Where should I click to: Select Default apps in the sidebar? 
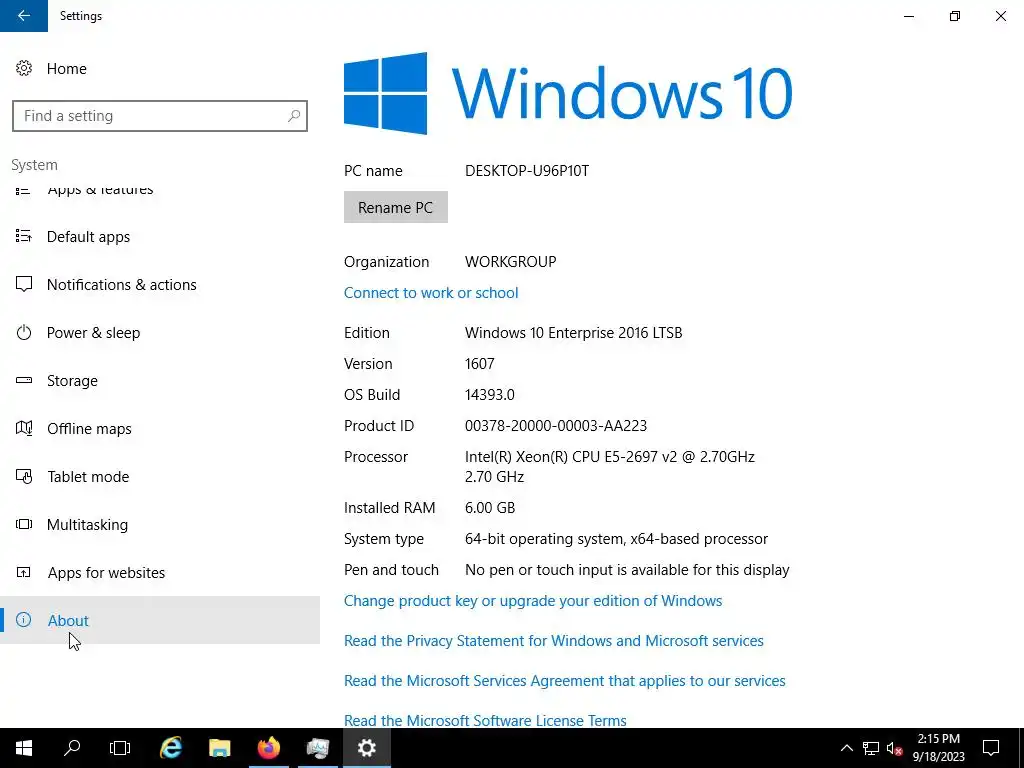160,236
